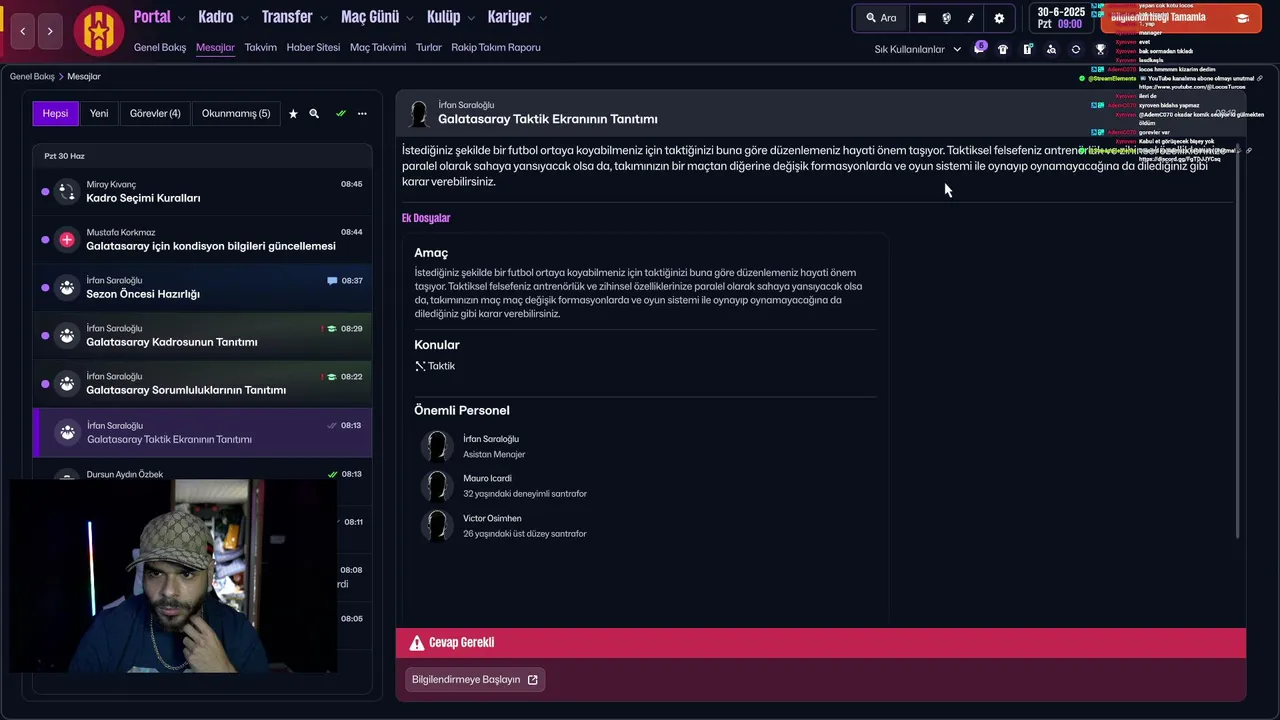The image size is (1280, 720).
Task: Open the Genel Bakış sub-tab
Action: tap(160, 47)
